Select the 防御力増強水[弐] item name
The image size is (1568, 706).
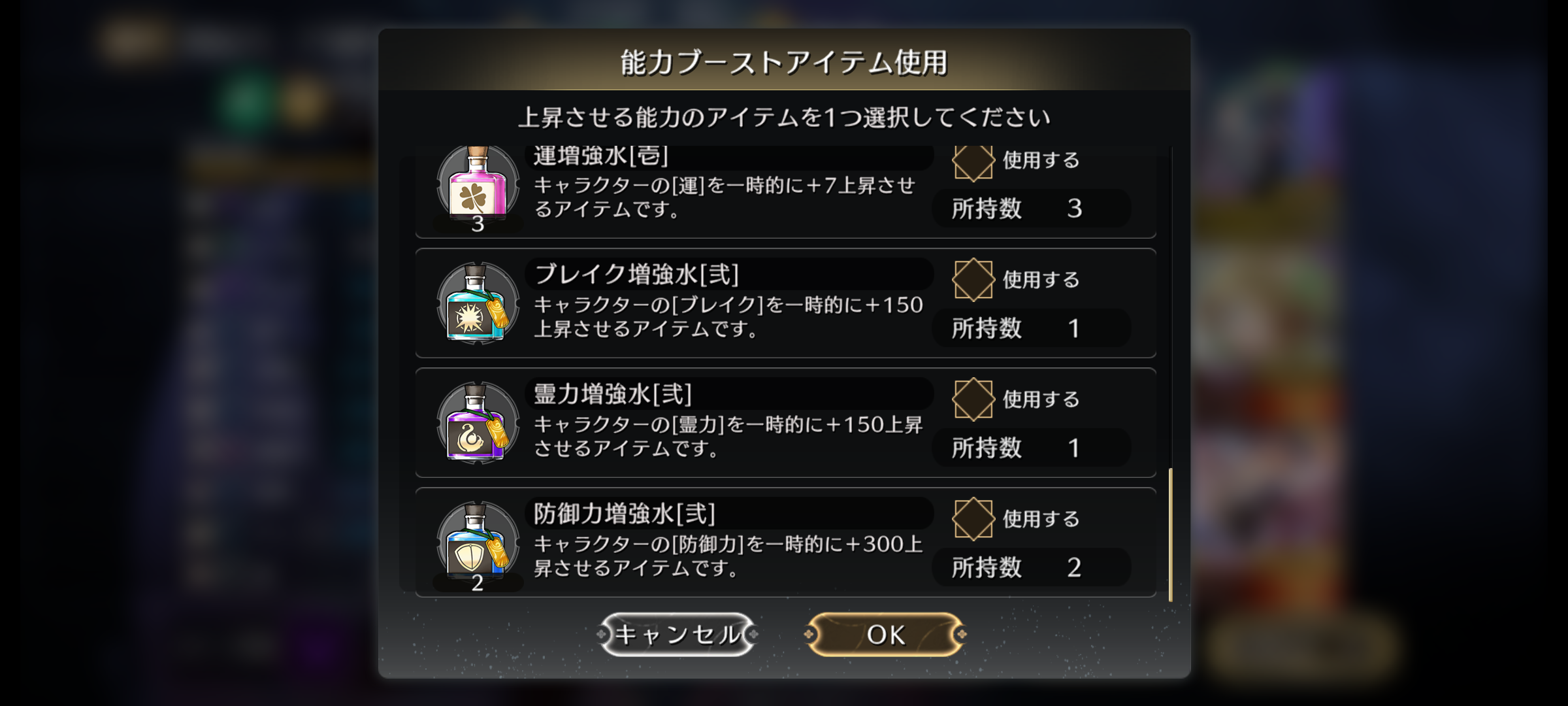click(625, 514)
